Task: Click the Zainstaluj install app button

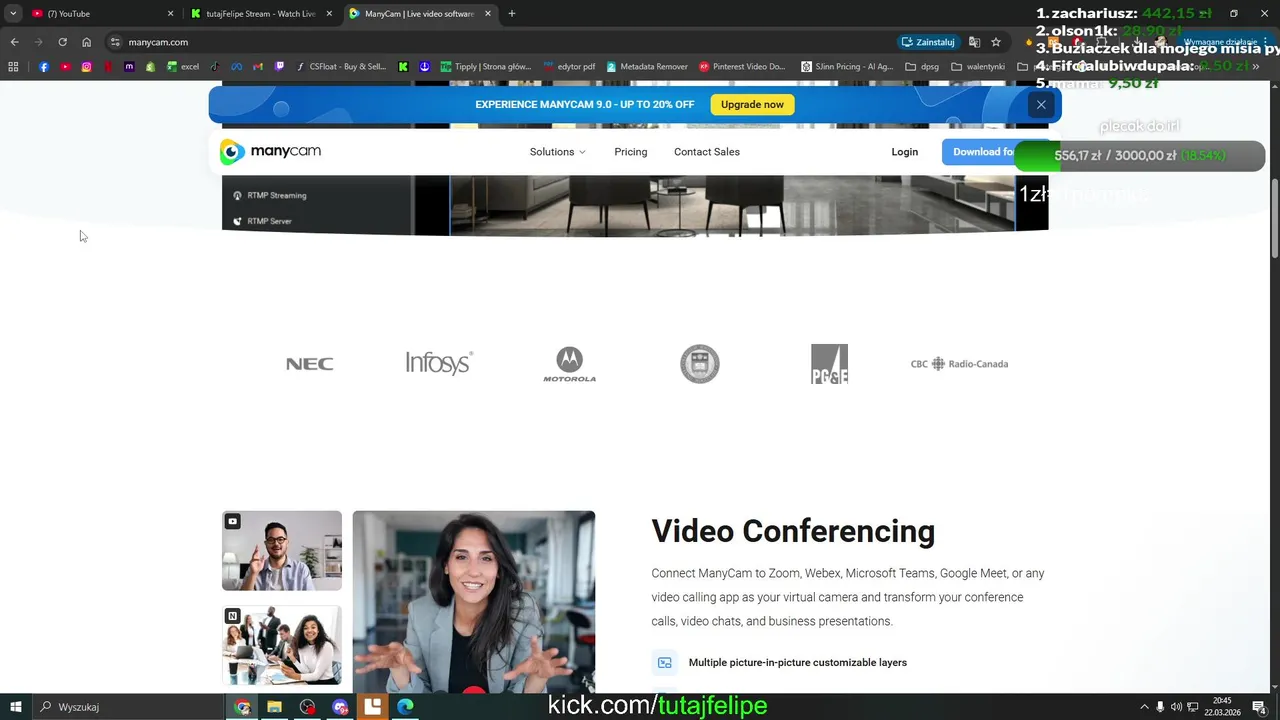Action: click(x=928, y=42)
